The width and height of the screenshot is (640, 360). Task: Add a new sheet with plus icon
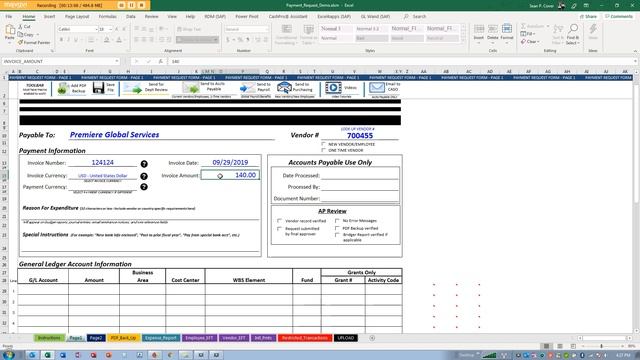pyautogui.click(x=372, y=338)
